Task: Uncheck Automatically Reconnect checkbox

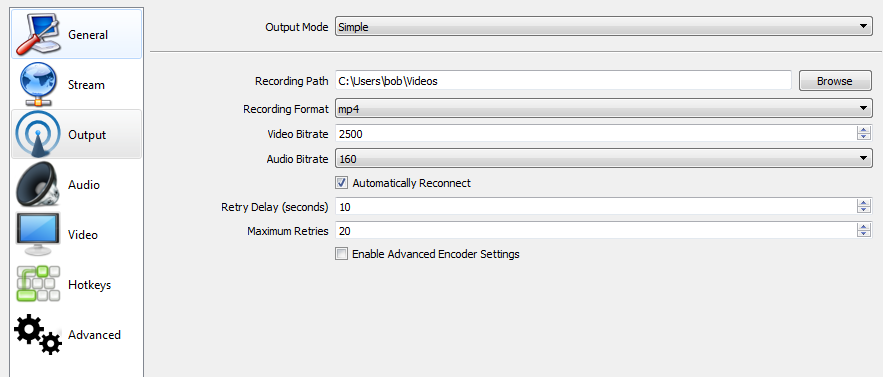Action: pyautogui.click(x=341, y=183)
